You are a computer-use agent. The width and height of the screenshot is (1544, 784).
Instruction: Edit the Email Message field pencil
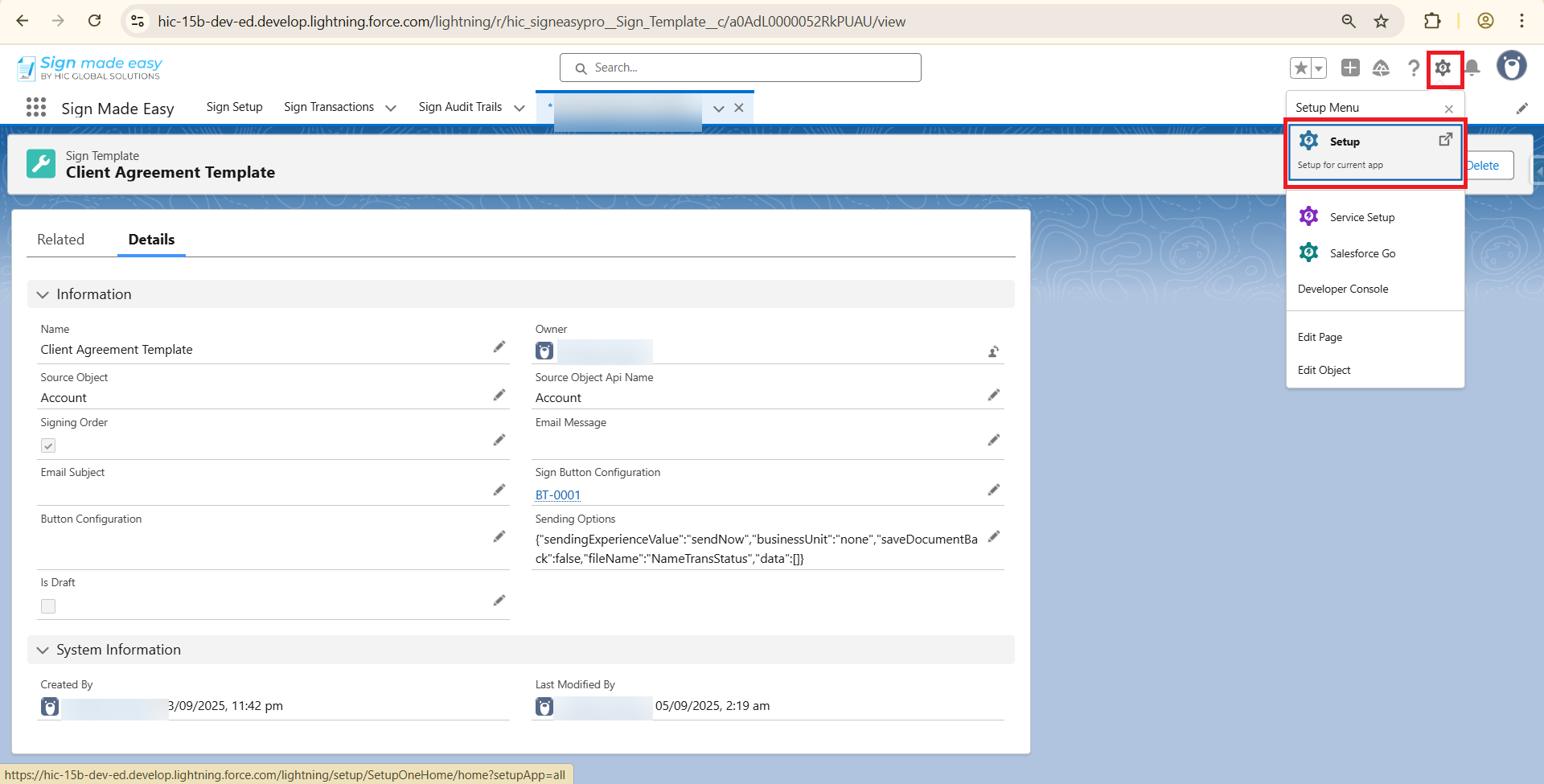coord(994,440)
